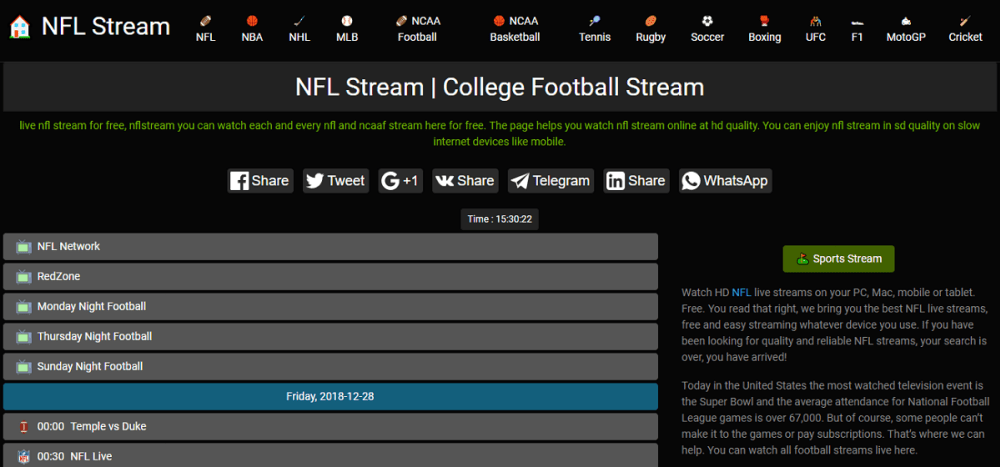The height and width of the screenshot is (467, 1000).
Task: Click the house logo icon beside NFL Stream
Action: coord(18,27)
